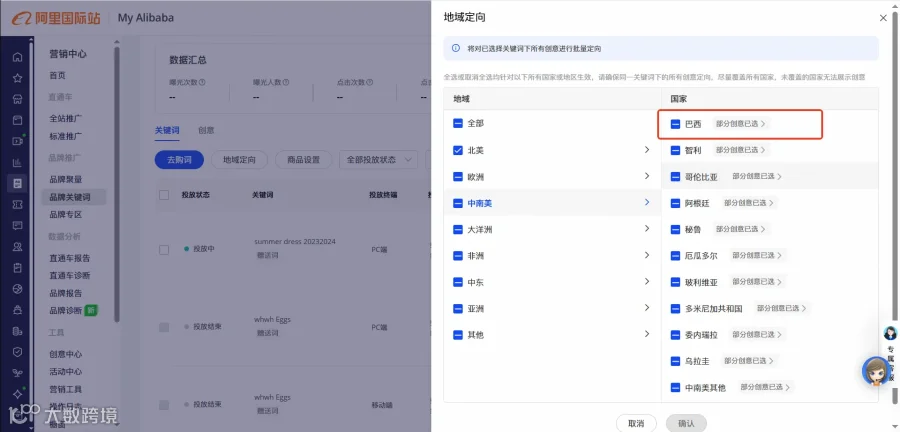Viewport: 900px width, 432px height.
Task: Click the 去购词 button
Action: [x=179, y=160]
